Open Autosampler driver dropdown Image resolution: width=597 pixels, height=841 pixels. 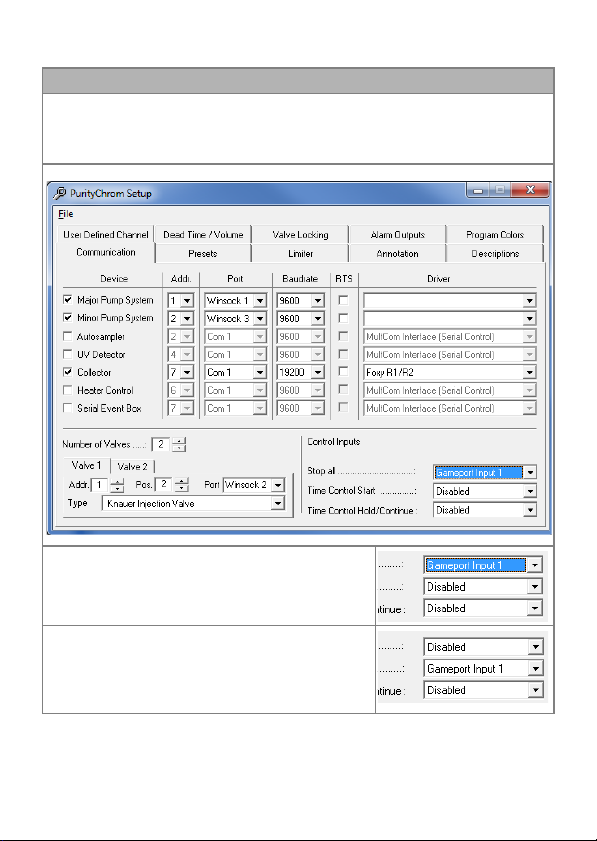coord(529,337)
